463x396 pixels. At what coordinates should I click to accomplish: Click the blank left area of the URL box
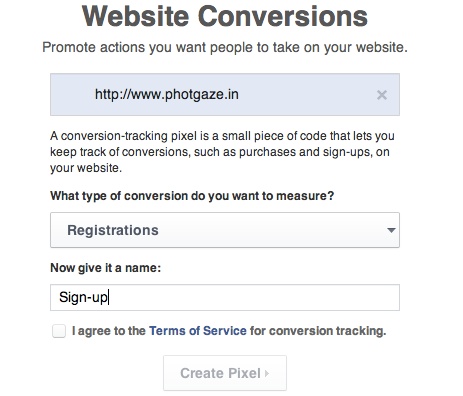[72, 95]
